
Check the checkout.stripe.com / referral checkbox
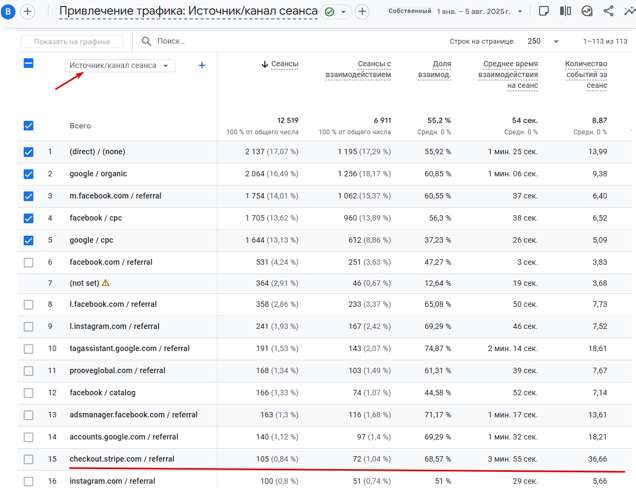pyautogui.click(x=28, y=459)
